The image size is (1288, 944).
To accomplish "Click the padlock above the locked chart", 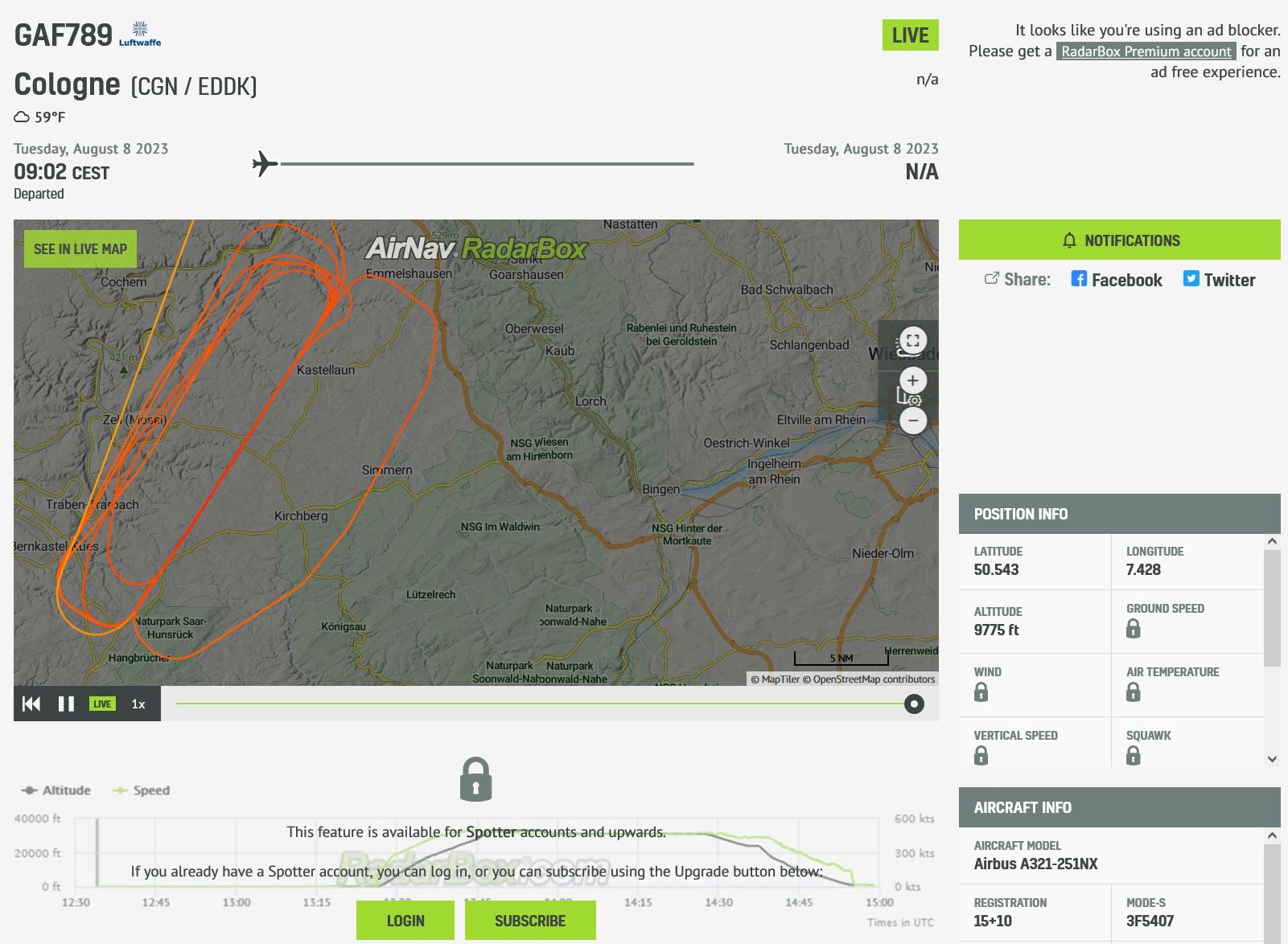I will [x=475, y=779].
